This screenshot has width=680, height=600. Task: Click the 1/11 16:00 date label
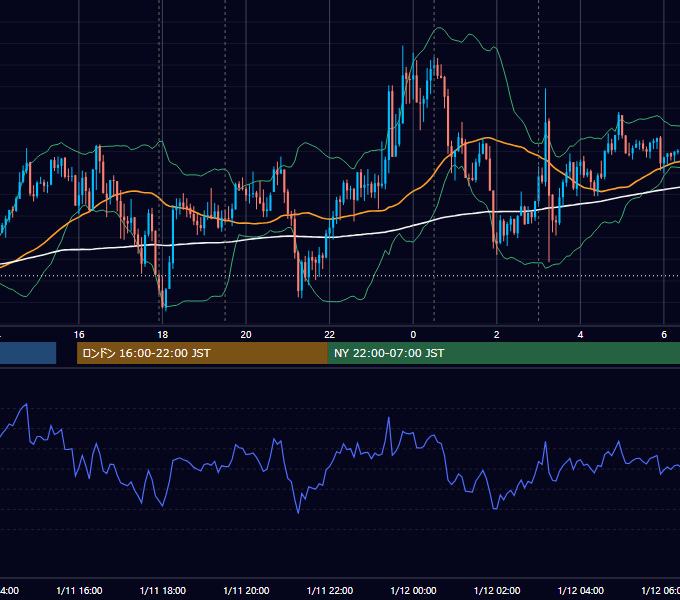pyautogui.click(x=79, y=591)
